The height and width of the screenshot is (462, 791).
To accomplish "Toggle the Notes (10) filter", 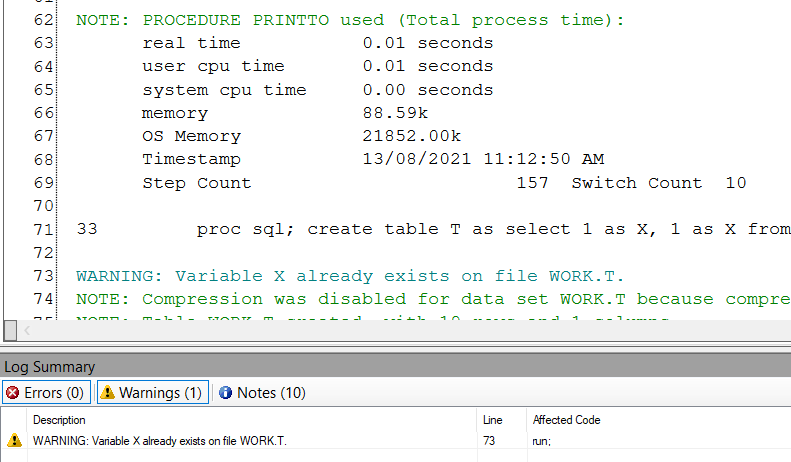I will tap(262, 393).
